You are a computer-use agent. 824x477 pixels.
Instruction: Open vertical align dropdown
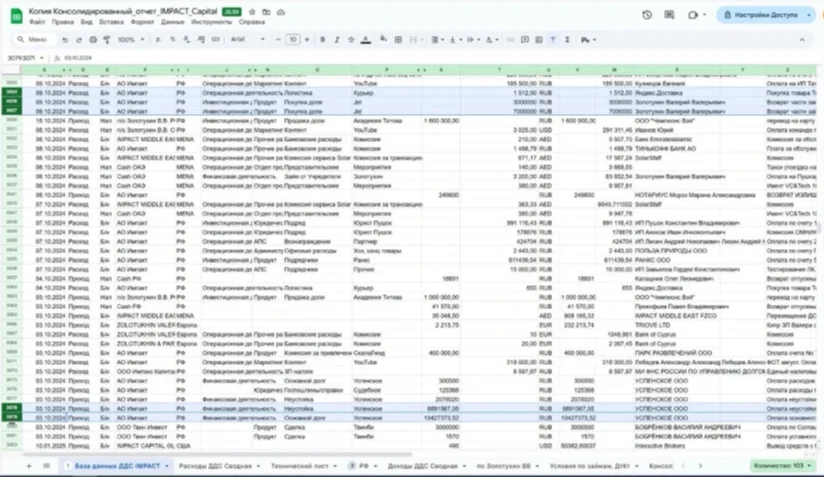click(455, 40)
